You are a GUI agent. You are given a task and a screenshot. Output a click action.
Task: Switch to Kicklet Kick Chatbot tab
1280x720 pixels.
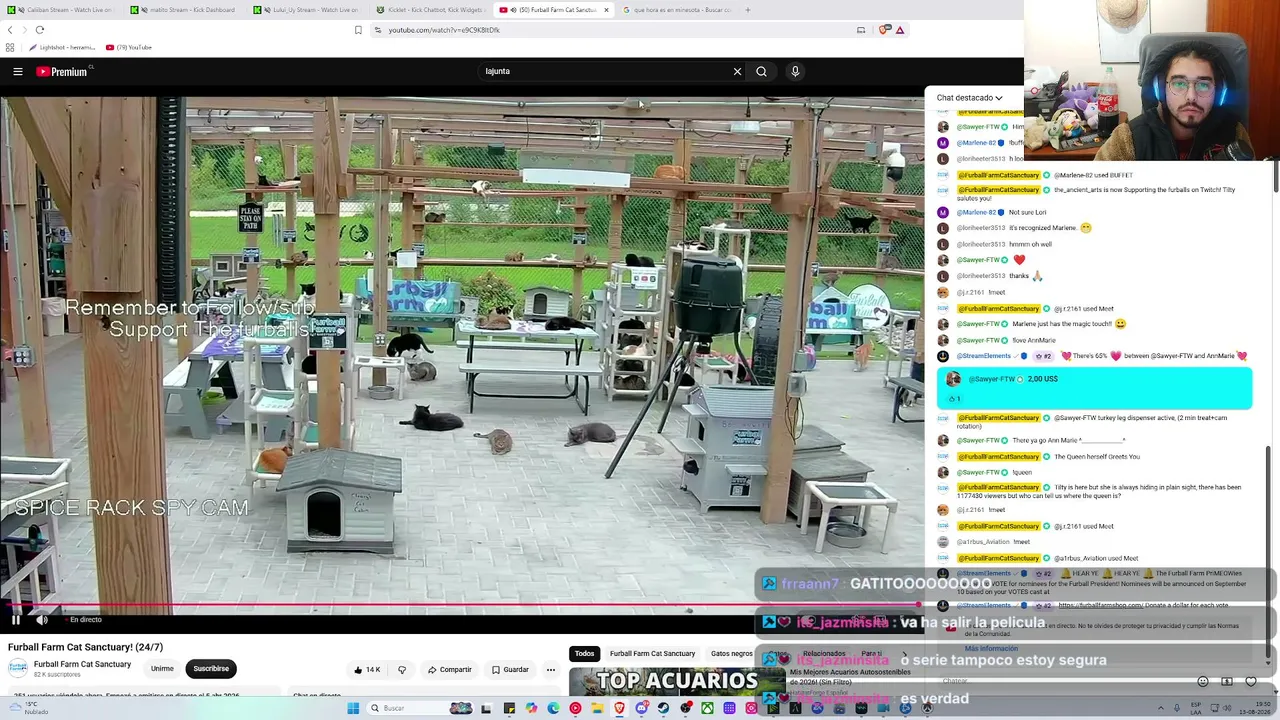(430, 10)
